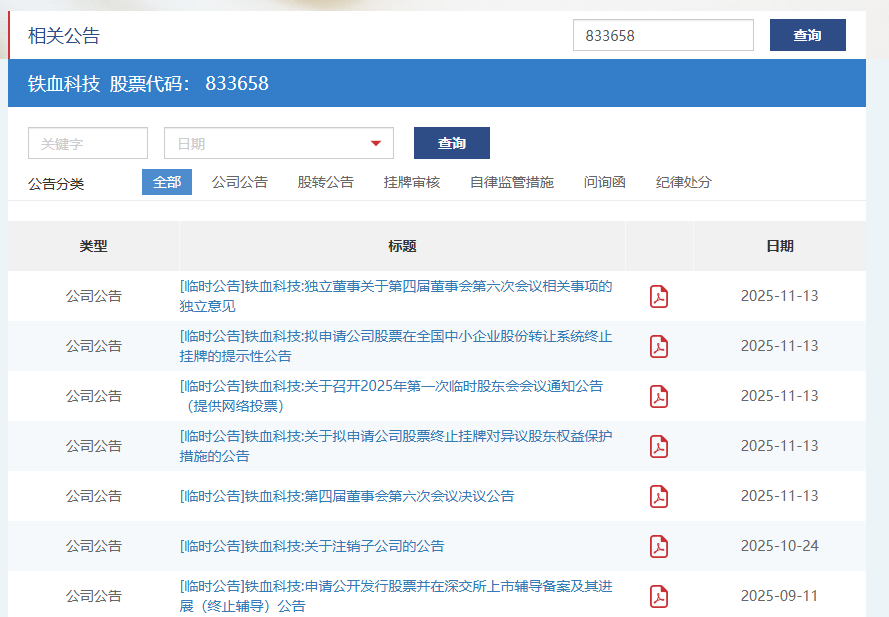
Task: Select 纪律处分 category filter
Action: click(x=683, y=182)
